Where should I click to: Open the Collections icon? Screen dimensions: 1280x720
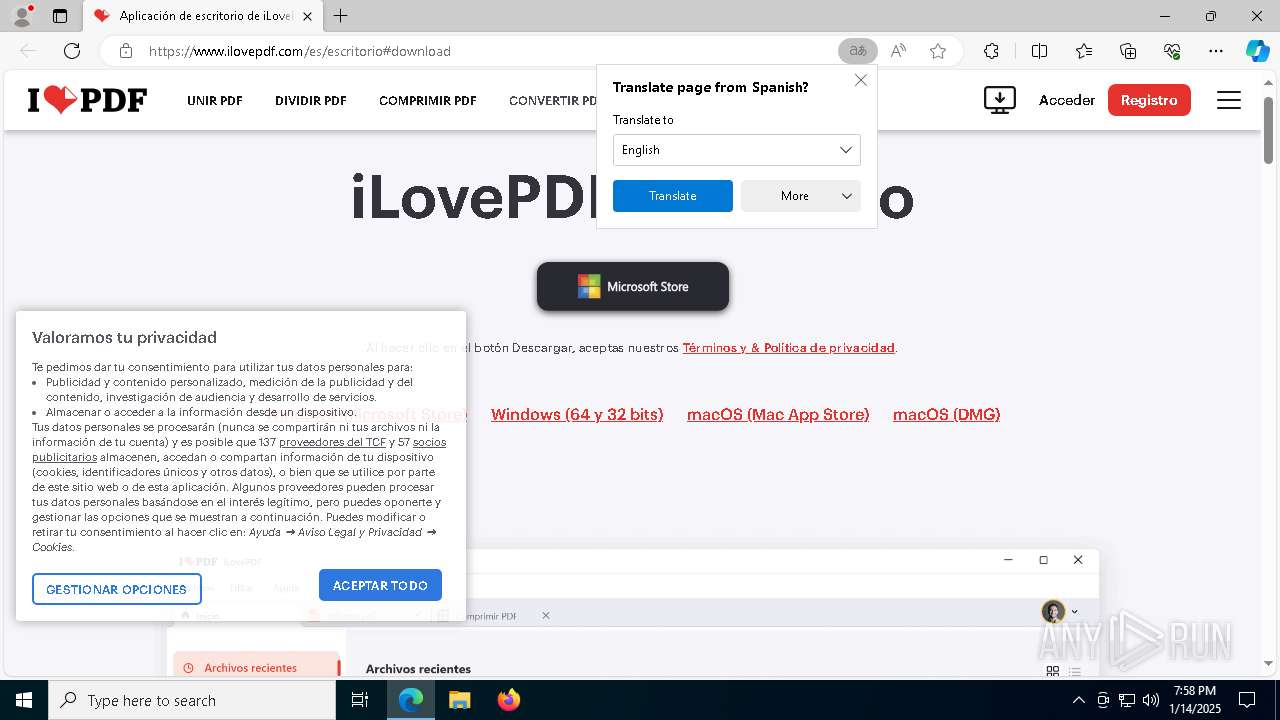1128,51
